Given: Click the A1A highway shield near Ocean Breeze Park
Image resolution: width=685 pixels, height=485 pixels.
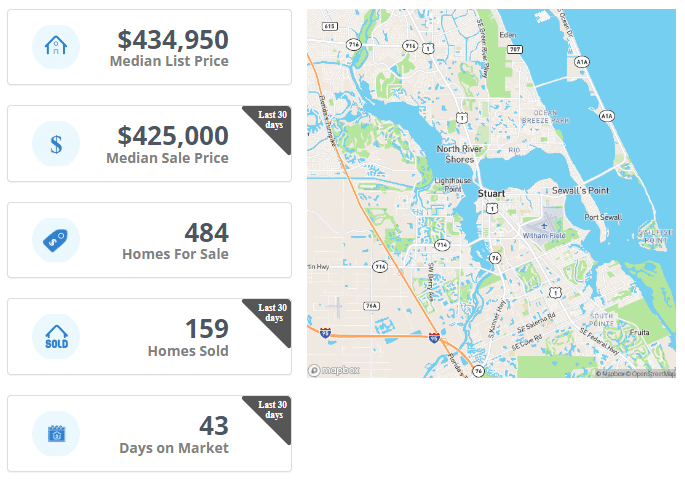Looking at the screenshot, I should pos(606,116).
